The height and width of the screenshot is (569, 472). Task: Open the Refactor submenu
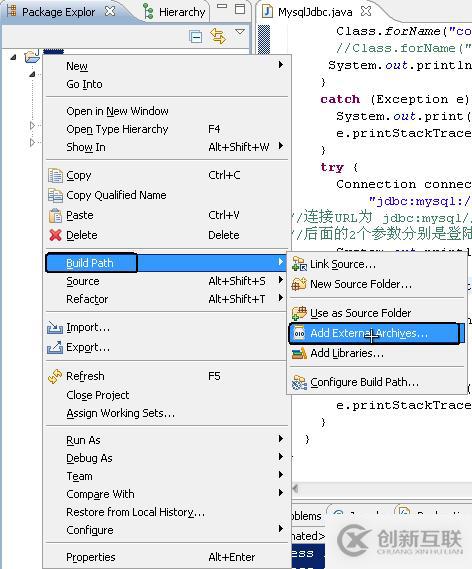pos(167,299)
